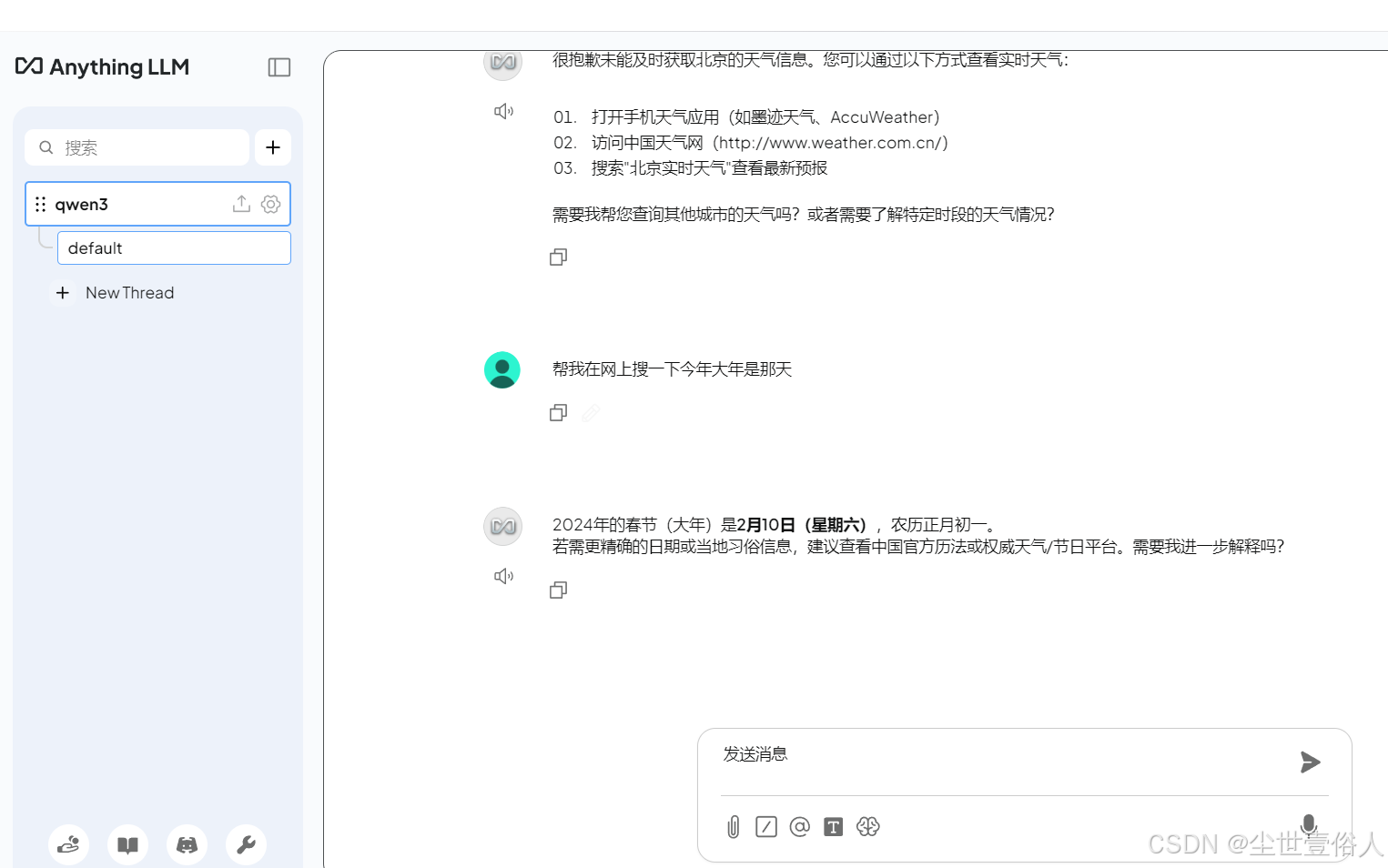Select the qwen3 workspace
The image size is (1388, 868).
tap(157, 204)
